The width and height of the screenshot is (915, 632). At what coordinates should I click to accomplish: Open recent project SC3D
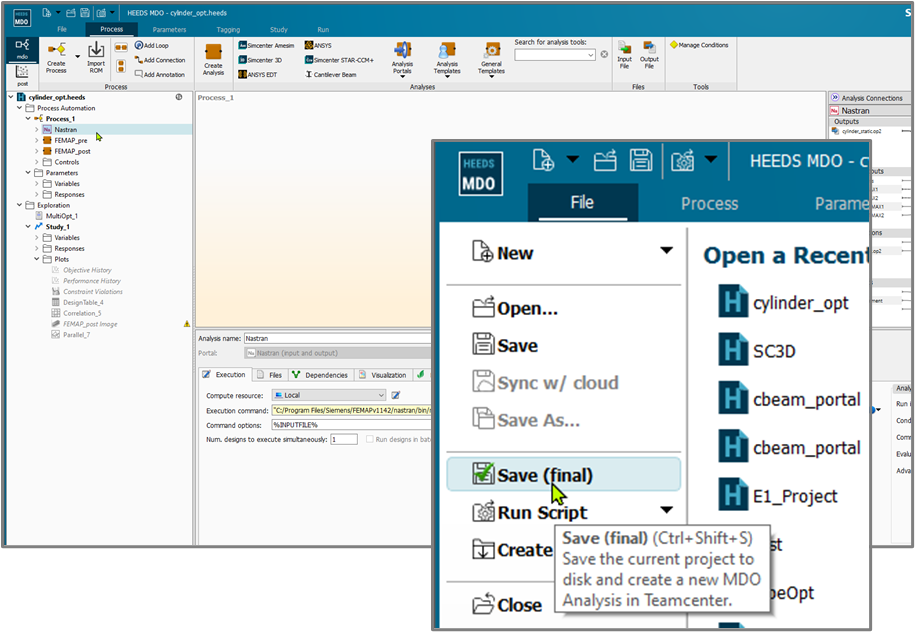(x=757, y=351)
